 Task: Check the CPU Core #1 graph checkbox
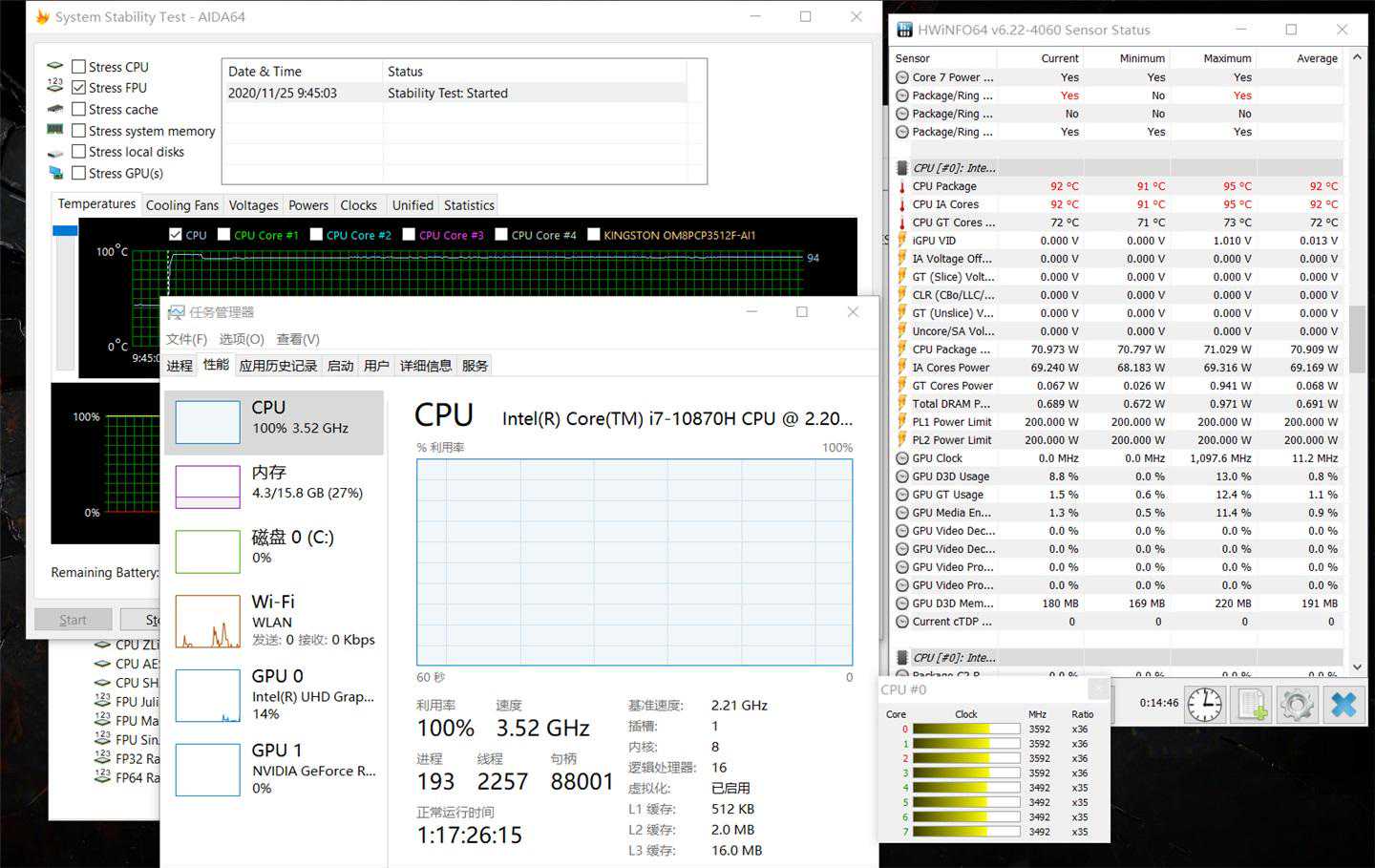pyautogui.click(x=224, y=235)
